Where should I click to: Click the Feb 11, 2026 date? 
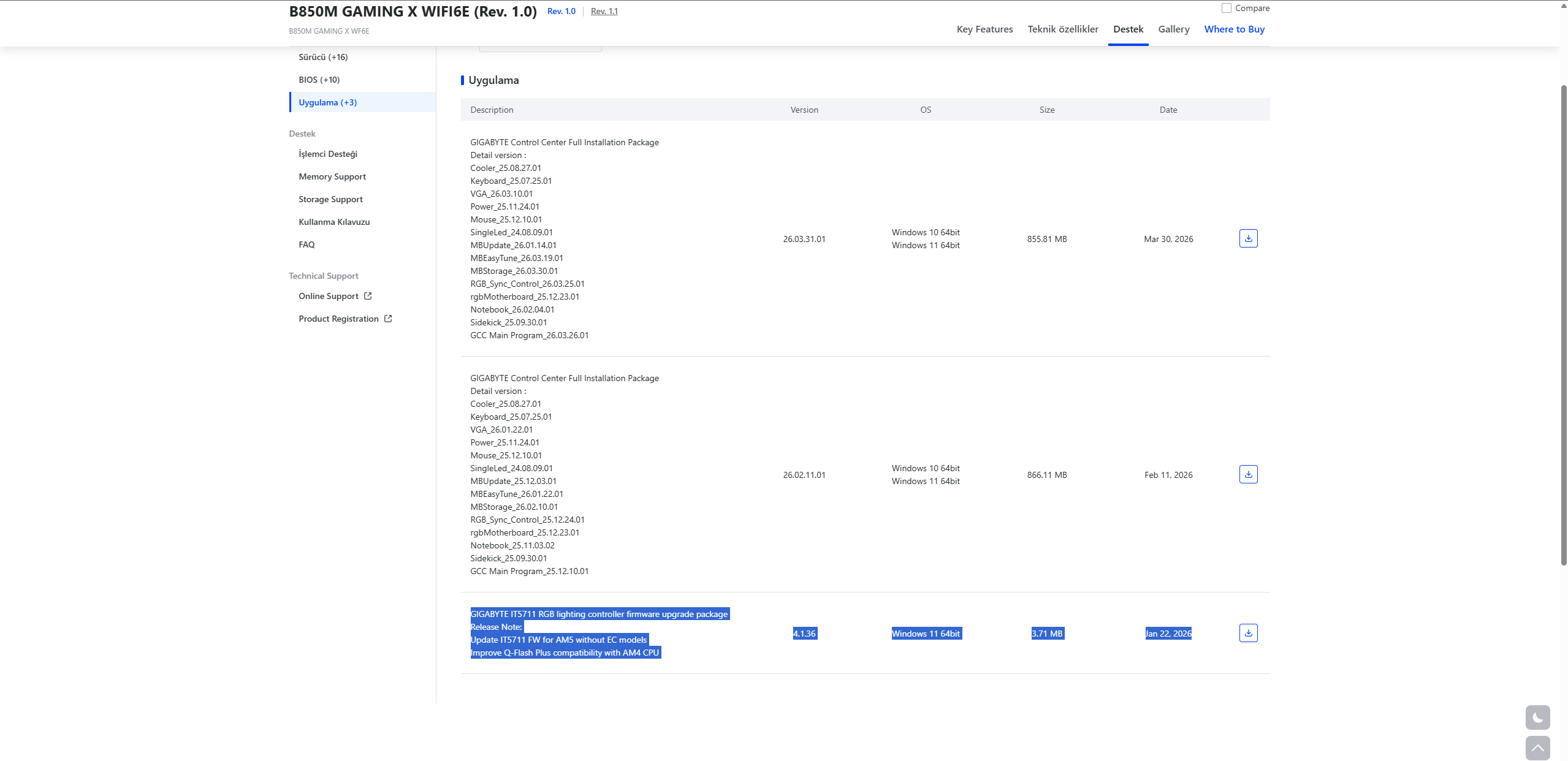click(1168, 475)
